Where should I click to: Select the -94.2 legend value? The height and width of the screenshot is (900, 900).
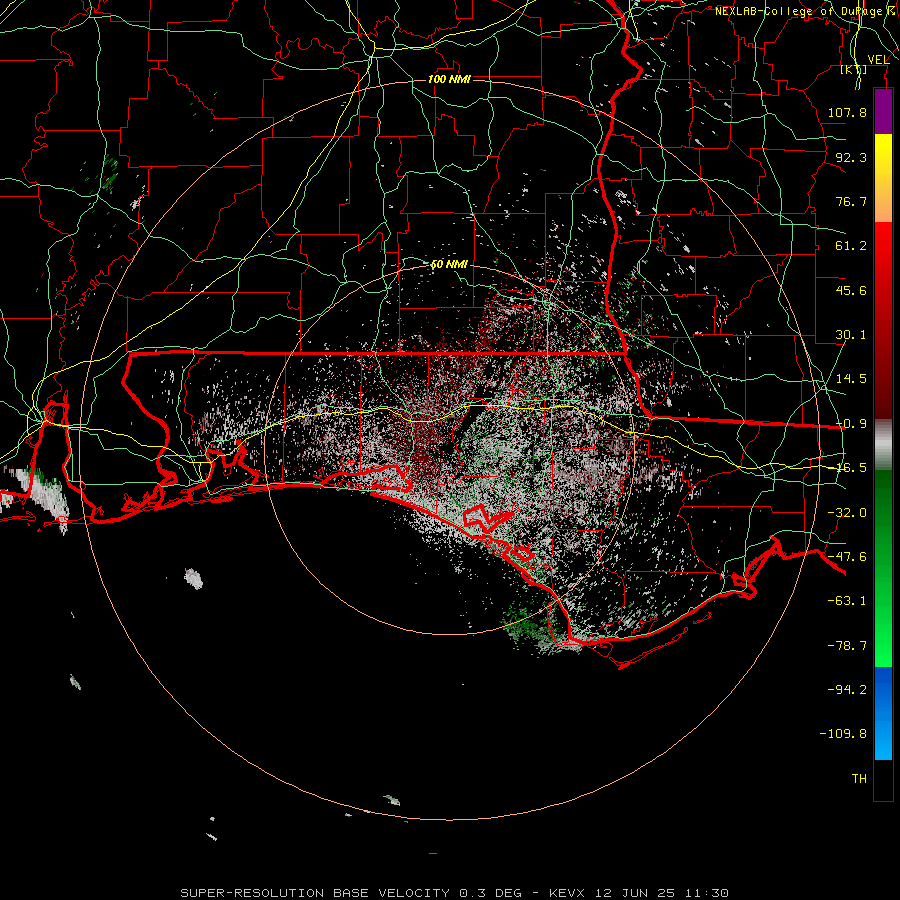pyautogui.click(x=847, y=690)
